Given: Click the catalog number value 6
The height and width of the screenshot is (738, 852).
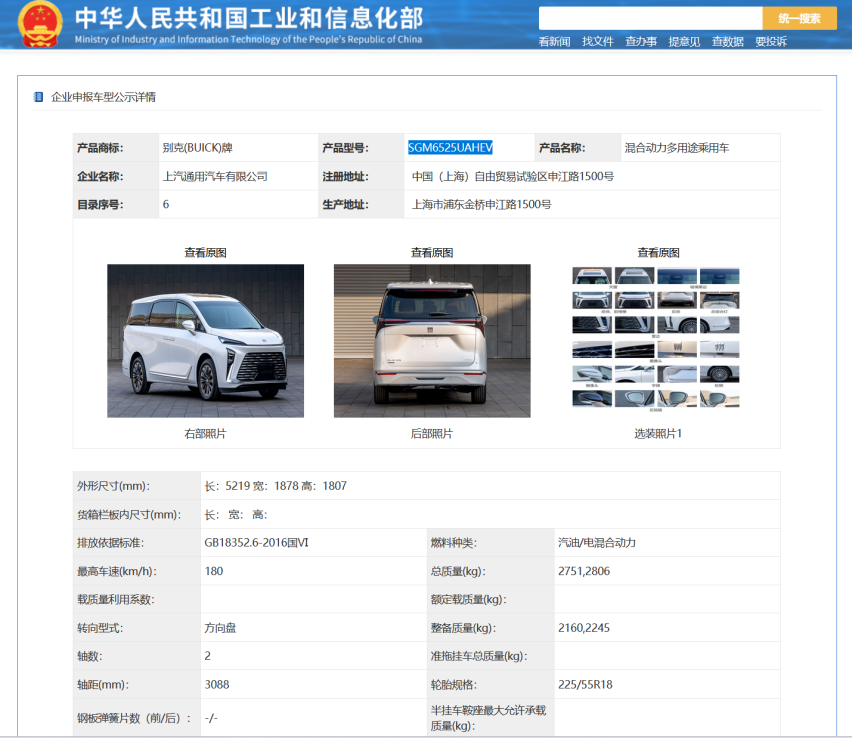Looking at the screenshot, I should click(x=166, y=204).
